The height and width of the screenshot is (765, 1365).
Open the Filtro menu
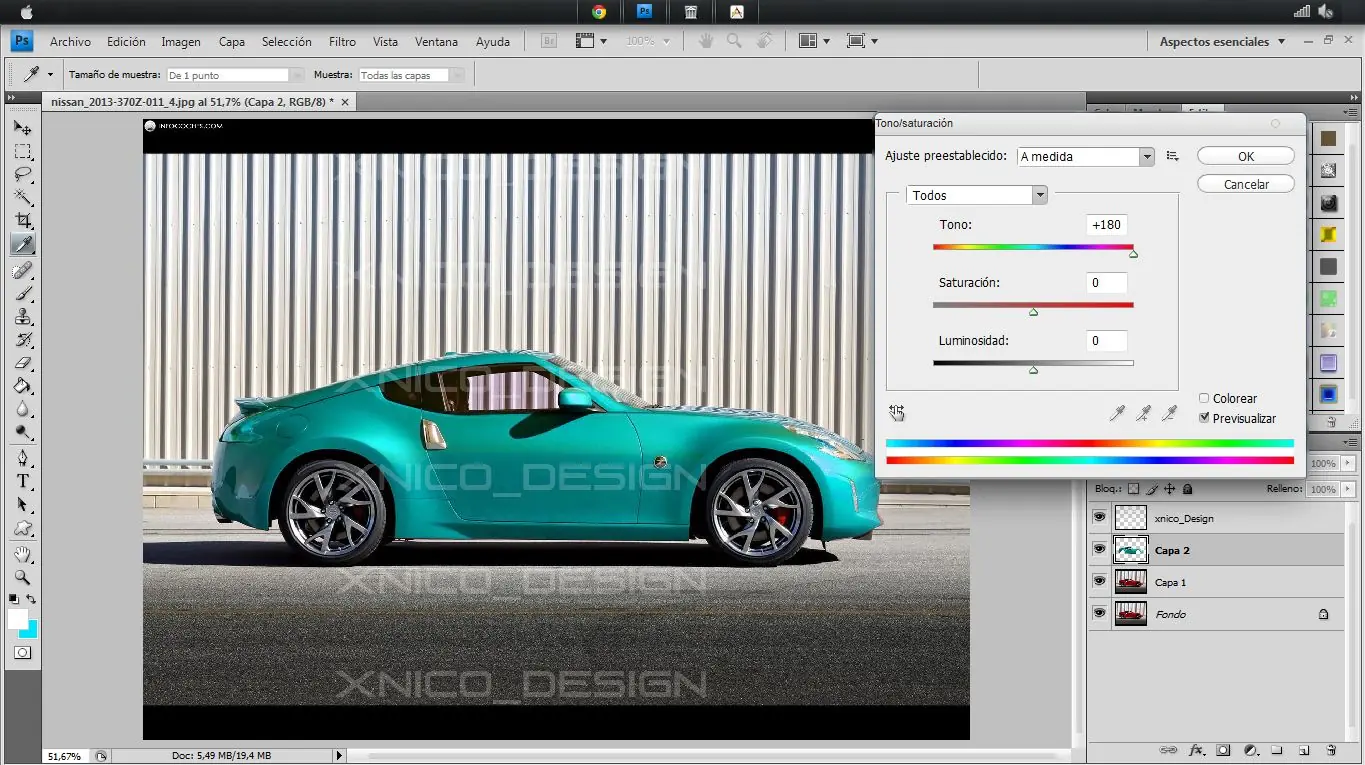point(342,42)
